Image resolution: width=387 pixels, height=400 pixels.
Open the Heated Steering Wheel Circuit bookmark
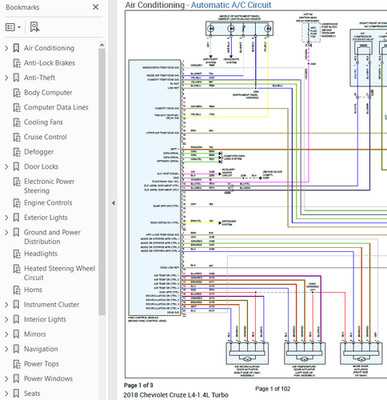click(x=59, y=273)
